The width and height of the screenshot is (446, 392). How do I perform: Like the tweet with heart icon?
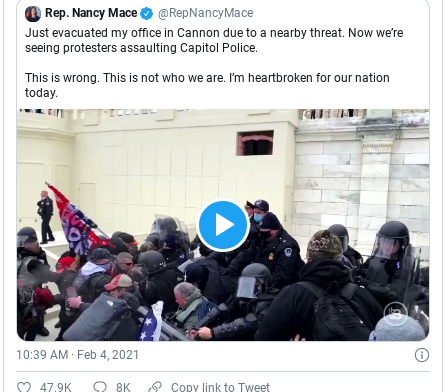click(24, 387)
